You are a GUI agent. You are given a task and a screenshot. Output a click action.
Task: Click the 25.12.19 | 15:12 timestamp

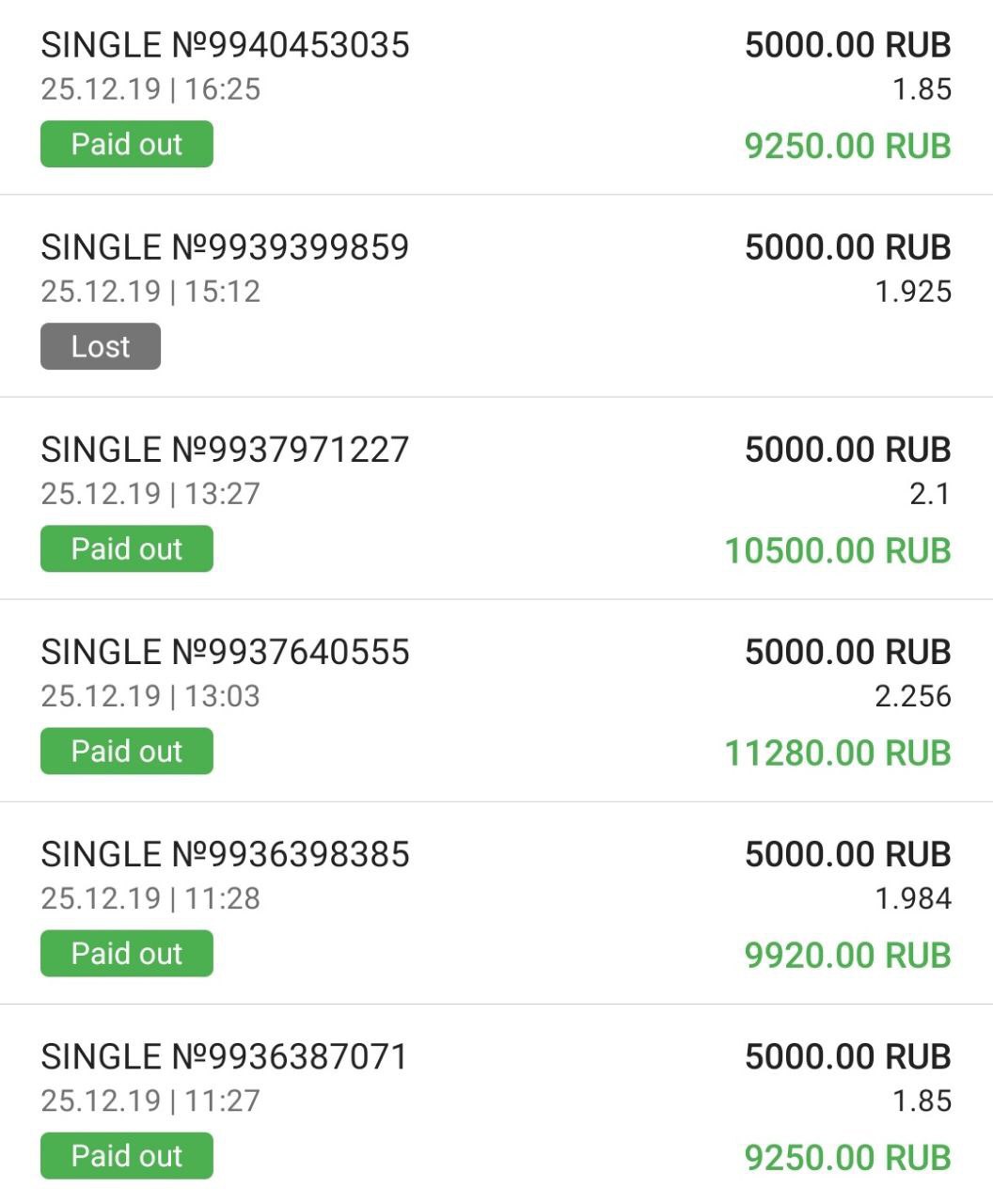click(x=150, y=292)
